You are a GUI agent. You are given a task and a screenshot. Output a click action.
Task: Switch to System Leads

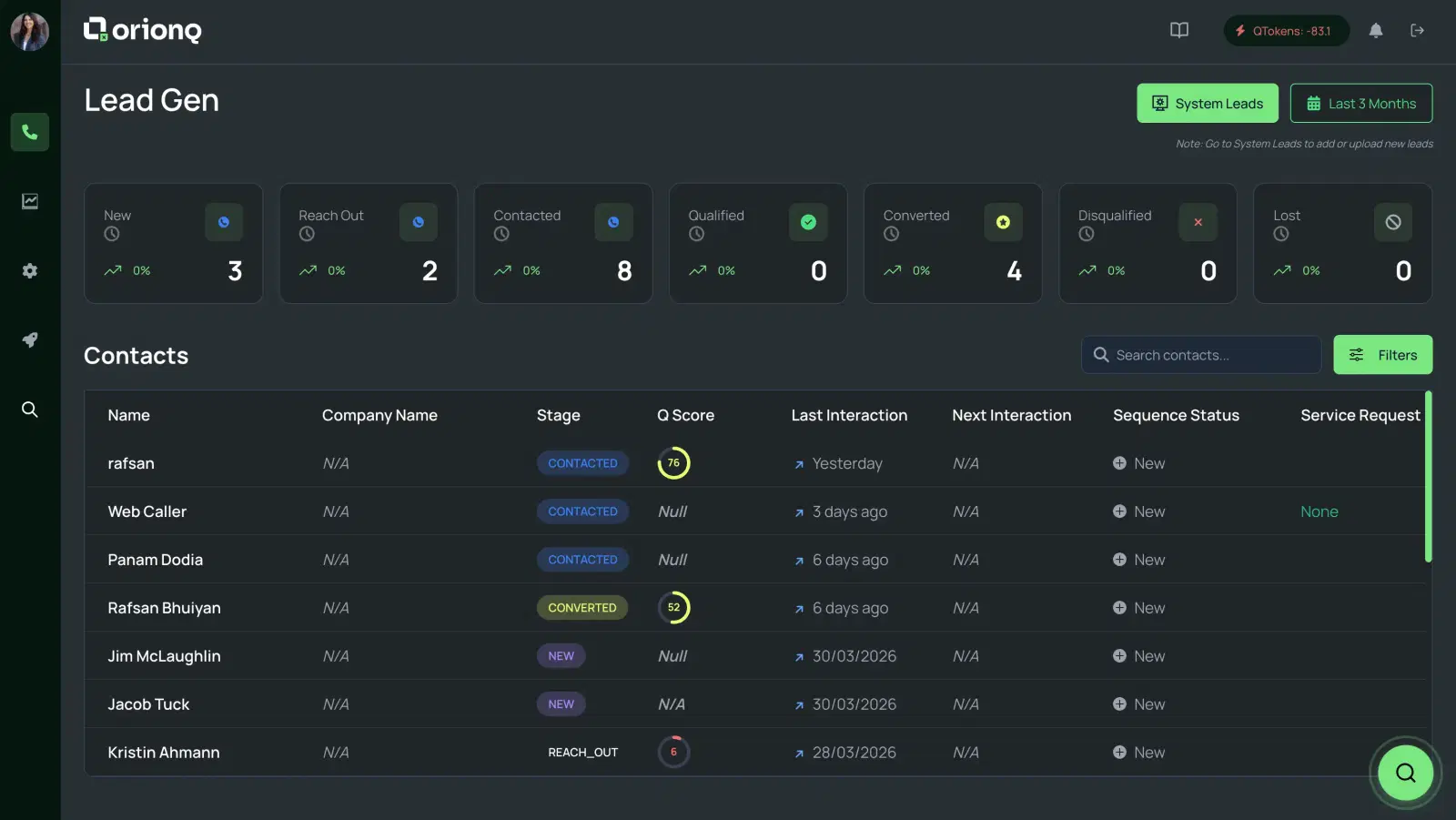1208,103
